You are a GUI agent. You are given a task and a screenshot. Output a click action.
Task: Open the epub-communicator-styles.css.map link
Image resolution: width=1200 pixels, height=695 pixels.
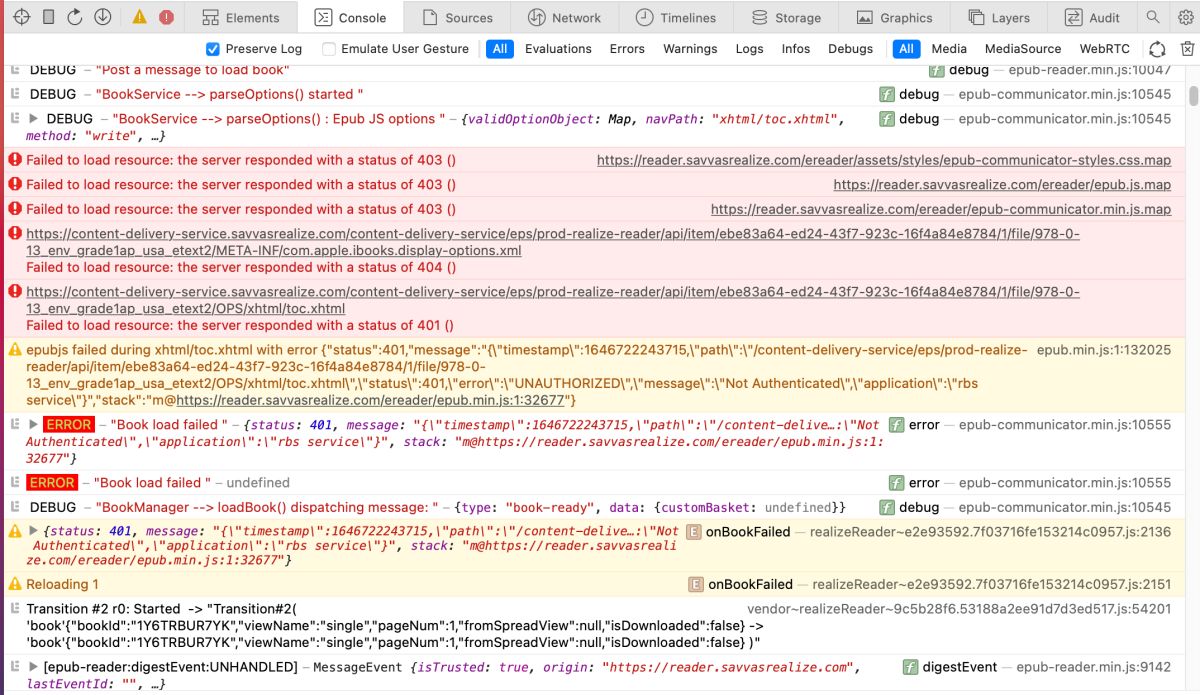tap(884, 160)
